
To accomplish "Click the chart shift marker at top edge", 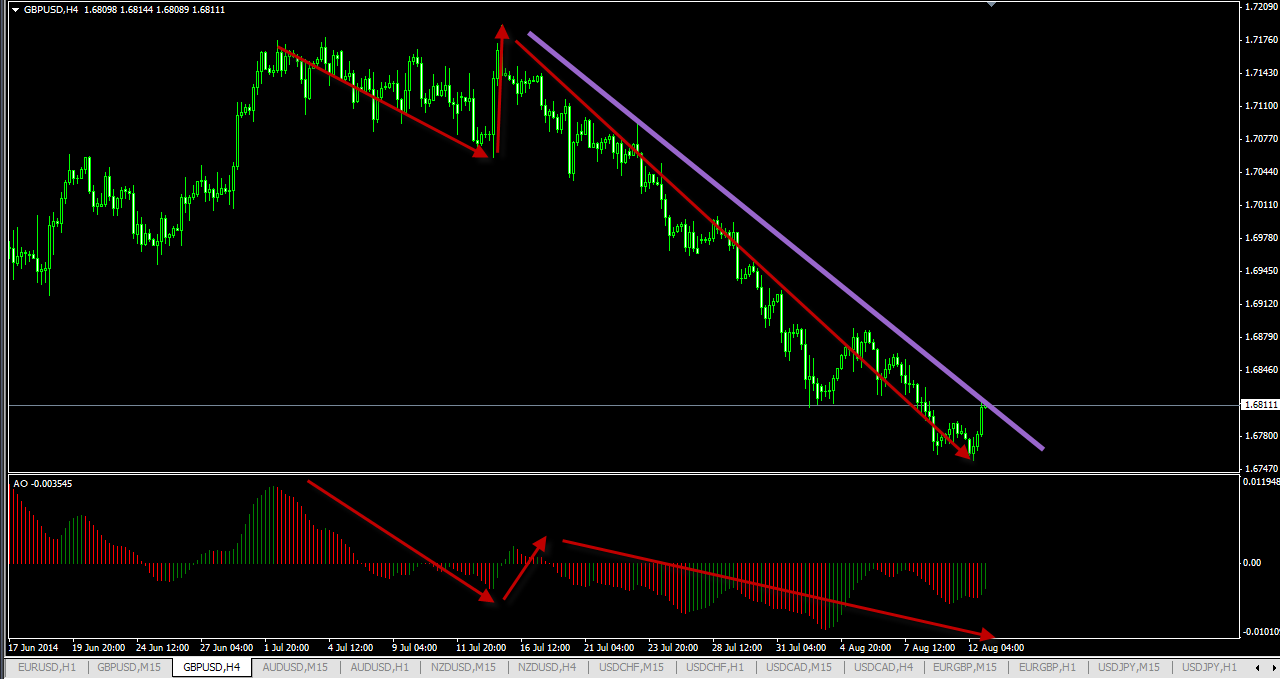I will pyautogui.click(x=991, y=5).
